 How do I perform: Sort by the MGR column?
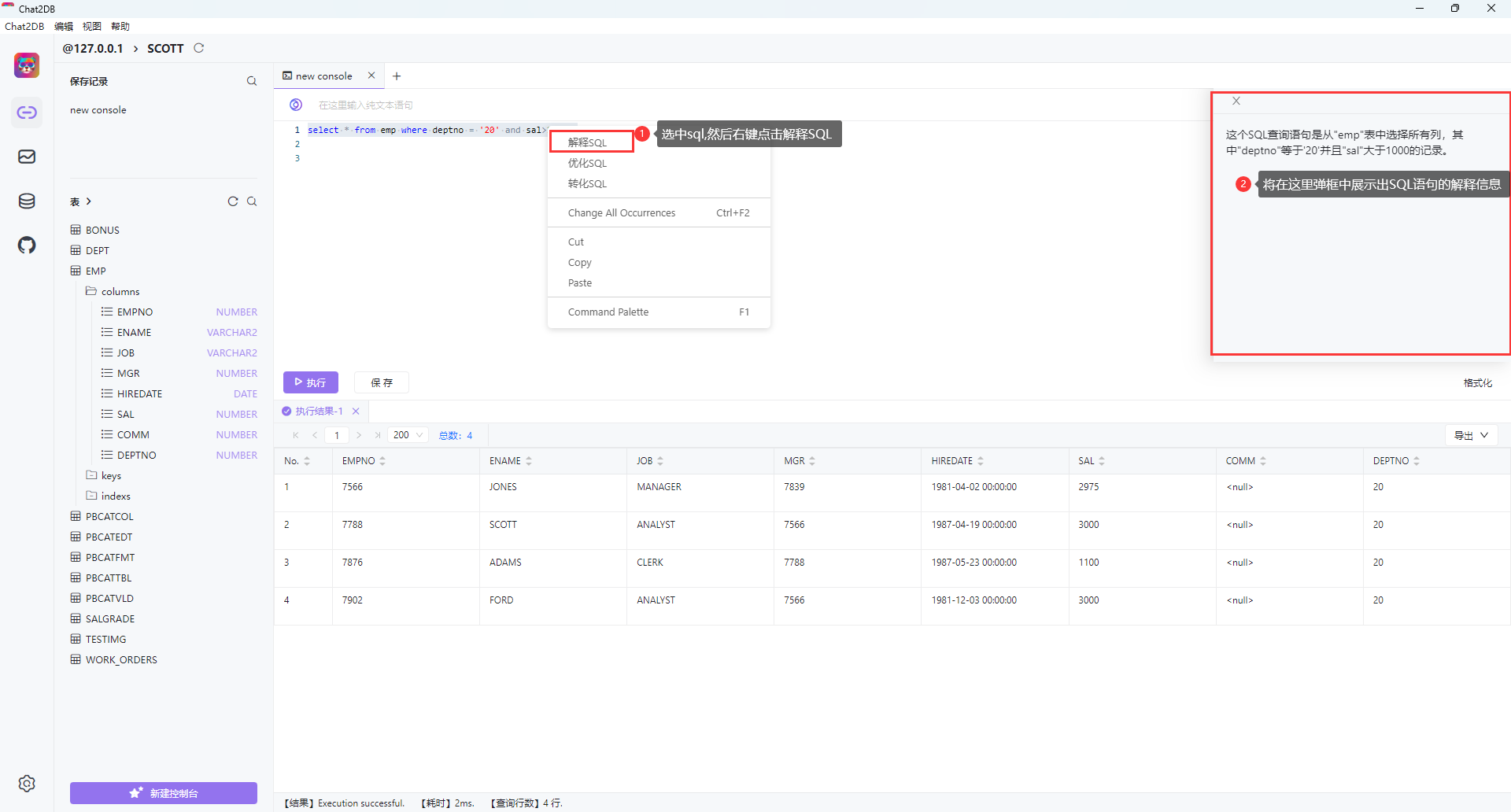click(812, 461)
